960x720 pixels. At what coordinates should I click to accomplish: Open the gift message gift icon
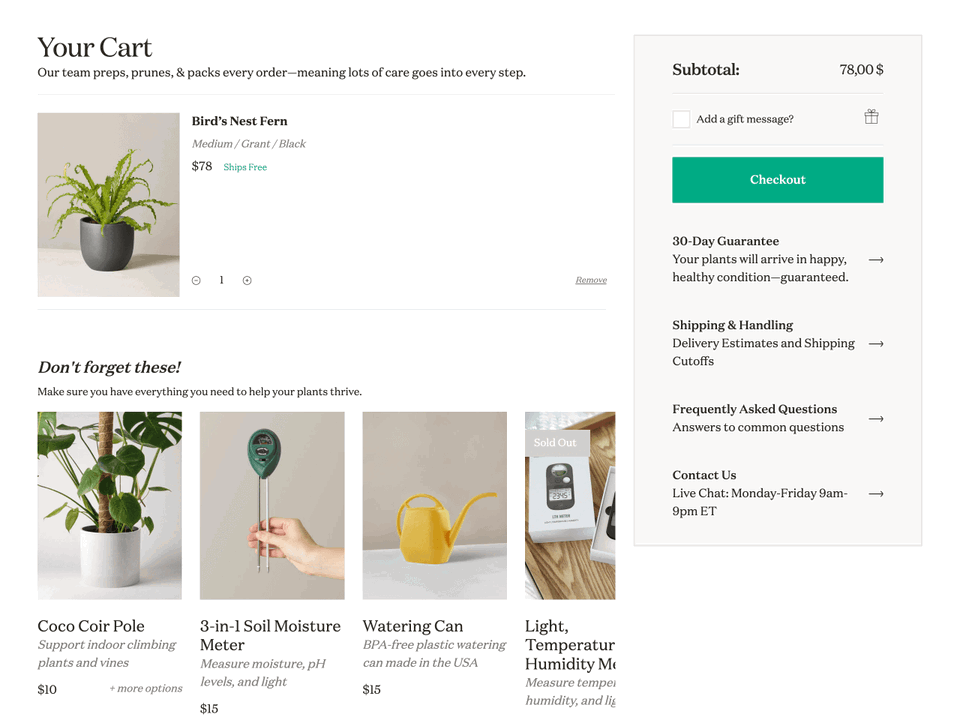[x=871, y=116]
